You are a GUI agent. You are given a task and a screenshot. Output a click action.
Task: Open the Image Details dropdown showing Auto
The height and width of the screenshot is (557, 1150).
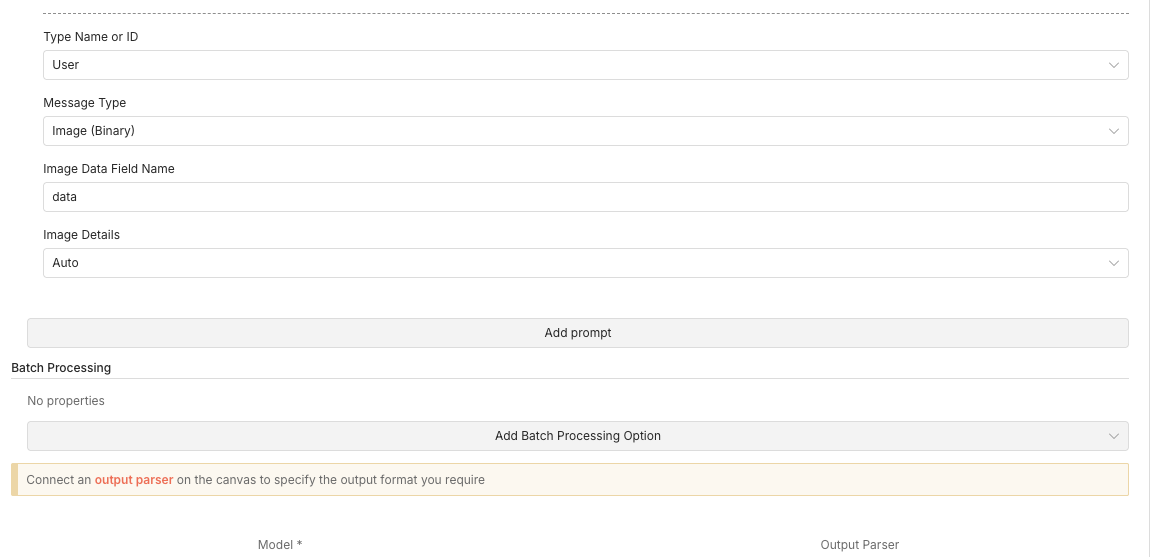pos(585,263)
